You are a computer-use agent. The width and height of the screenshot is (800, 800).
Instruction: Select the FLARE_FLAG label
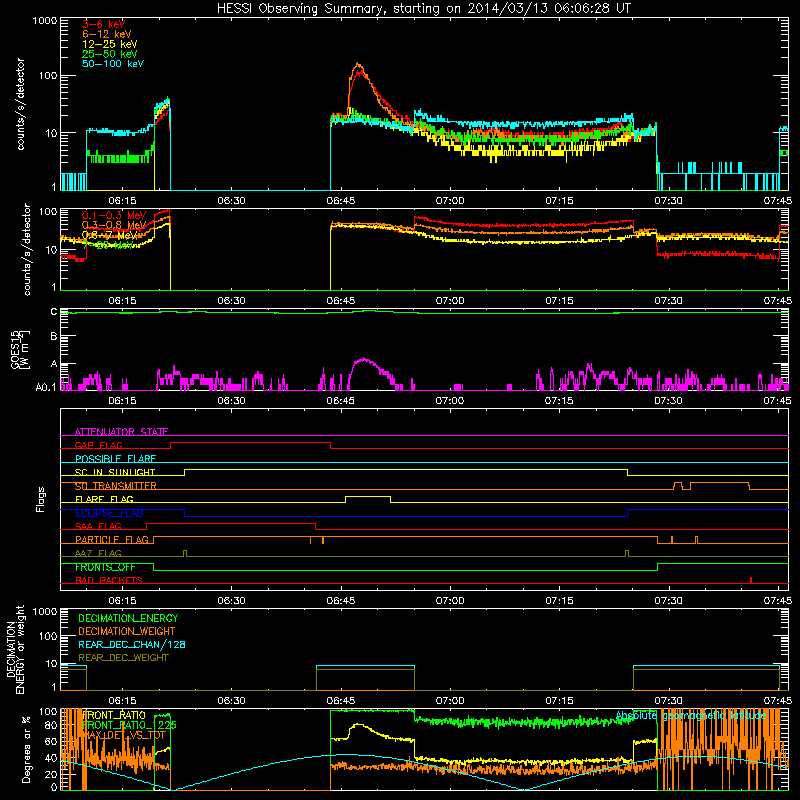tap(104, 499)
